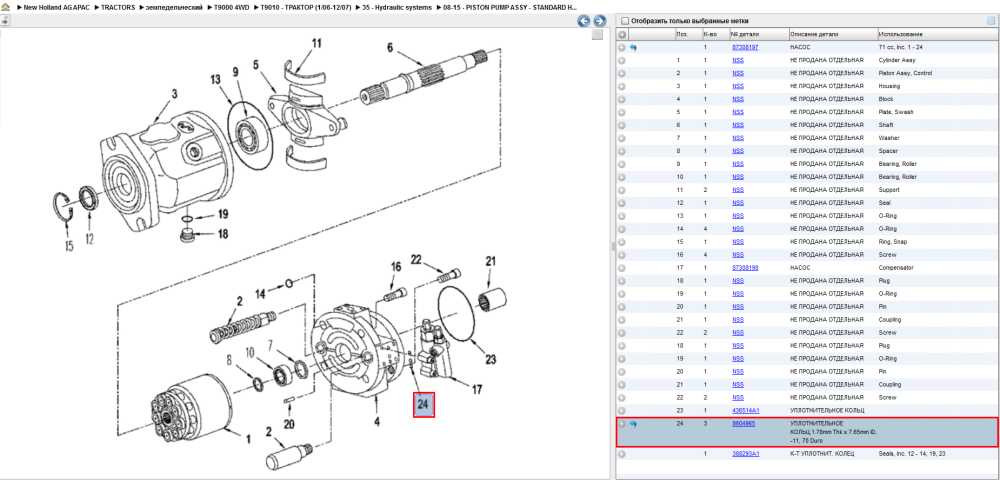
Task: Click '71 cc, Inc. 1 - 24' usage text
Action: tap(902, 47)
